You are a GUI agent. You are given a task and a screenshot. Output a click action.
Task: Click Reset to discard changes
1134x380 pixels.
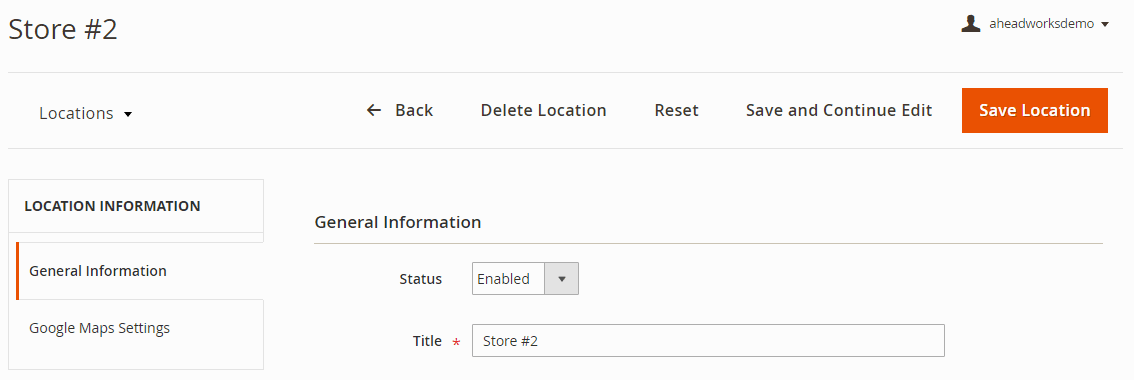coord(676,110)
